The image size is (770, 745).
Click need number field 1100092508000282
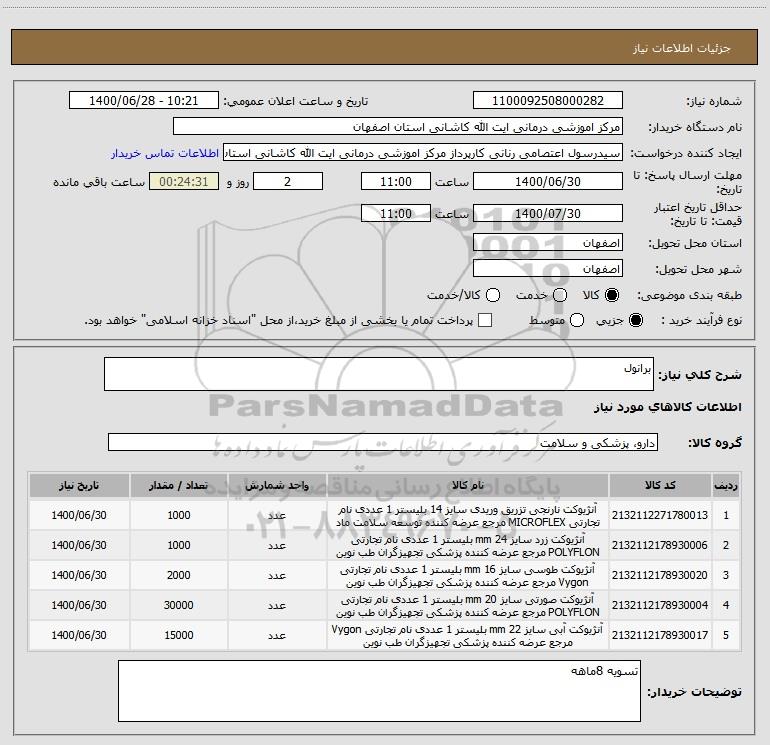click(x=548, y=101)
